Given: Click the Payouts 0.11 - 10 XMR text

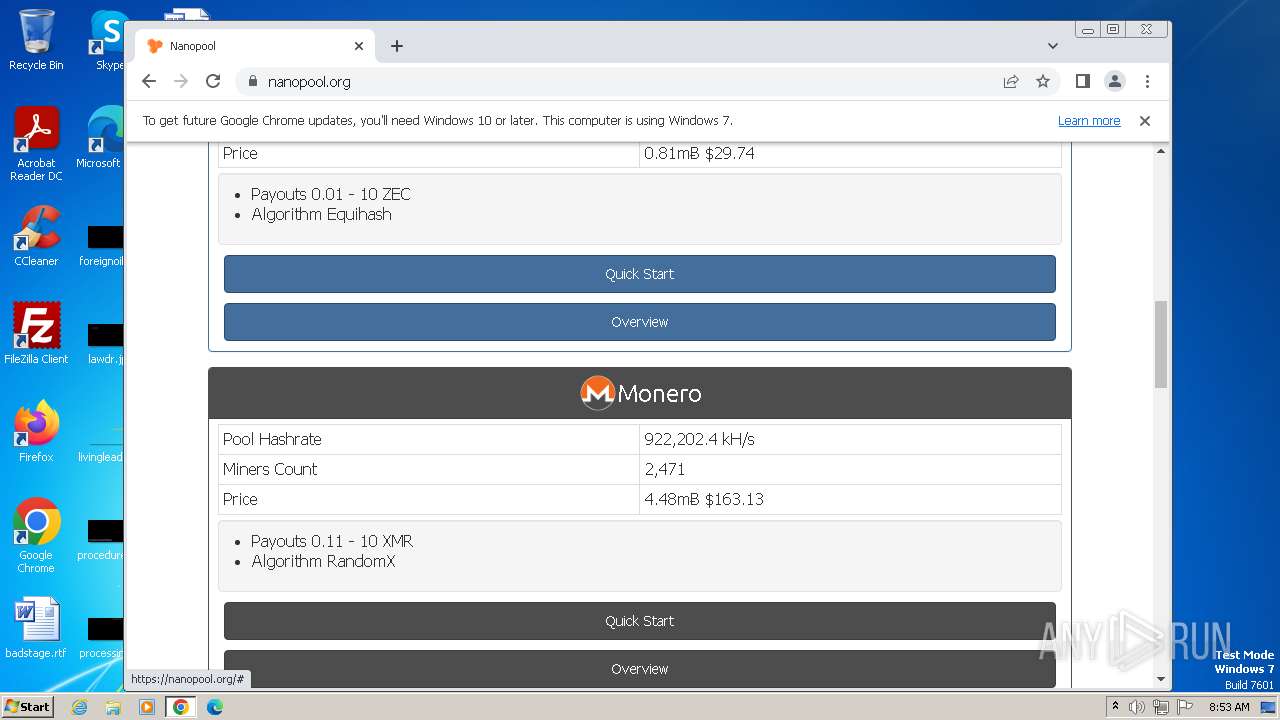Looking at the screenshot, I should tap(332, 541).
